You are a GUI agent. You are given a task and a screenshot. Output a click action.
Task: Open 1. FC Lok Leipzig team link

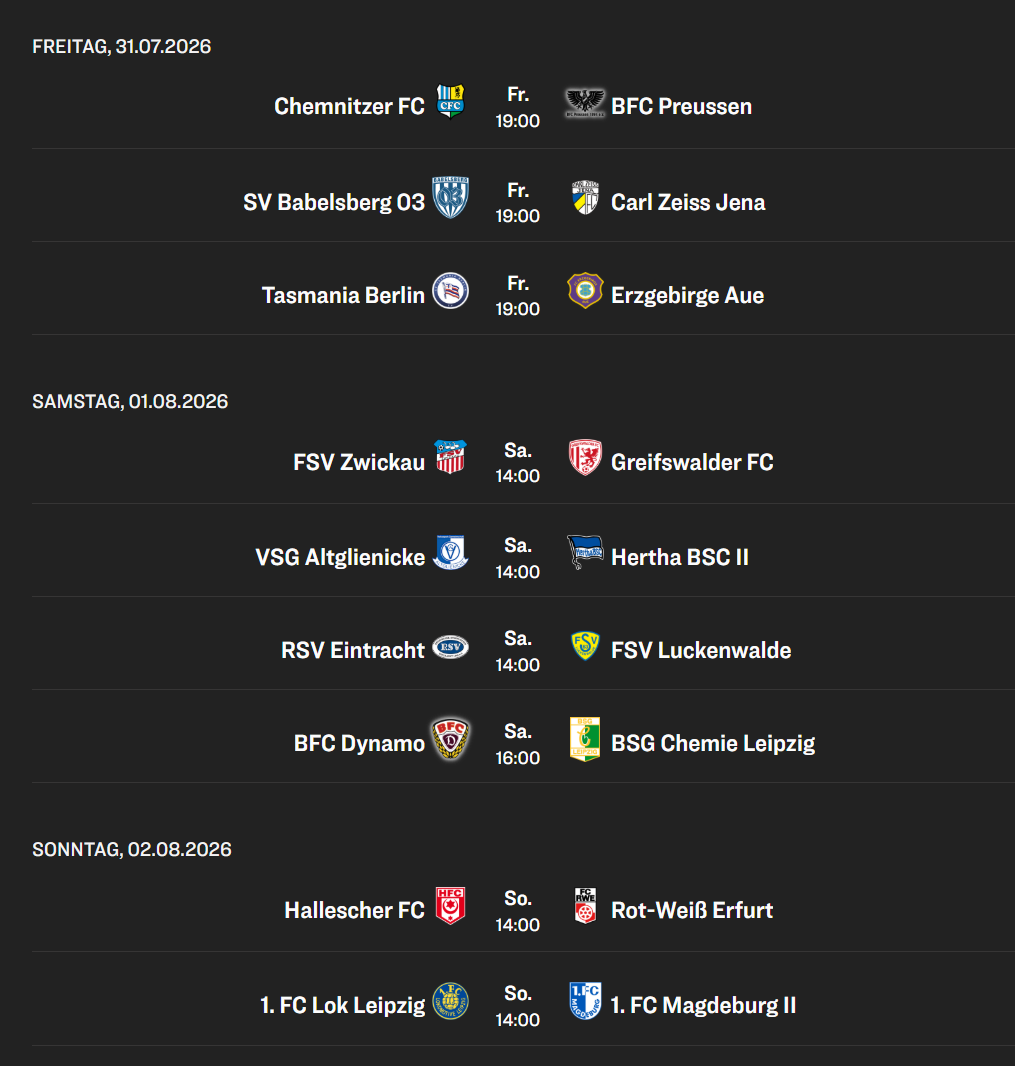pyautogui.click(x=343, y=1005)
